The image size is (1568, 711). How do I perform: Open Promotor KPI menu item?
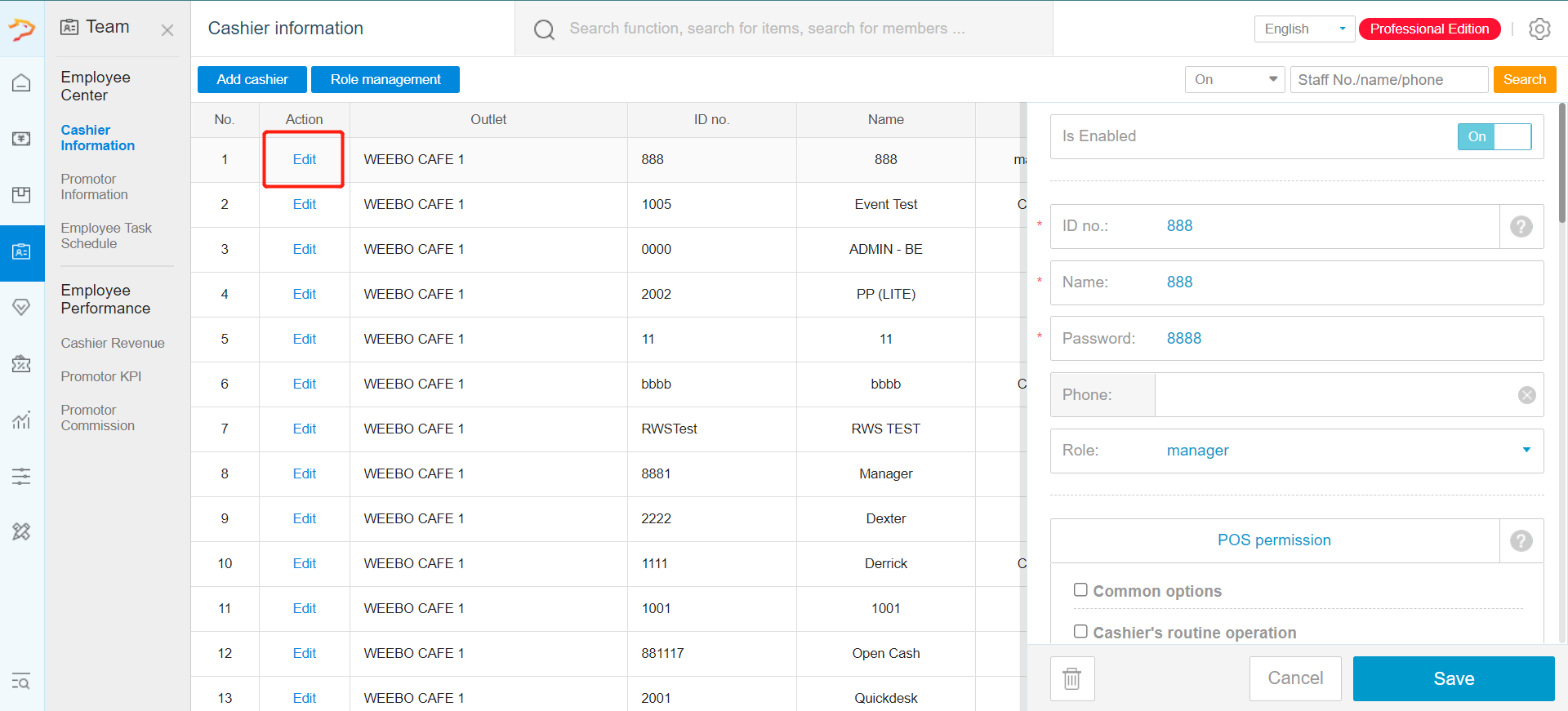coord(101,376)
